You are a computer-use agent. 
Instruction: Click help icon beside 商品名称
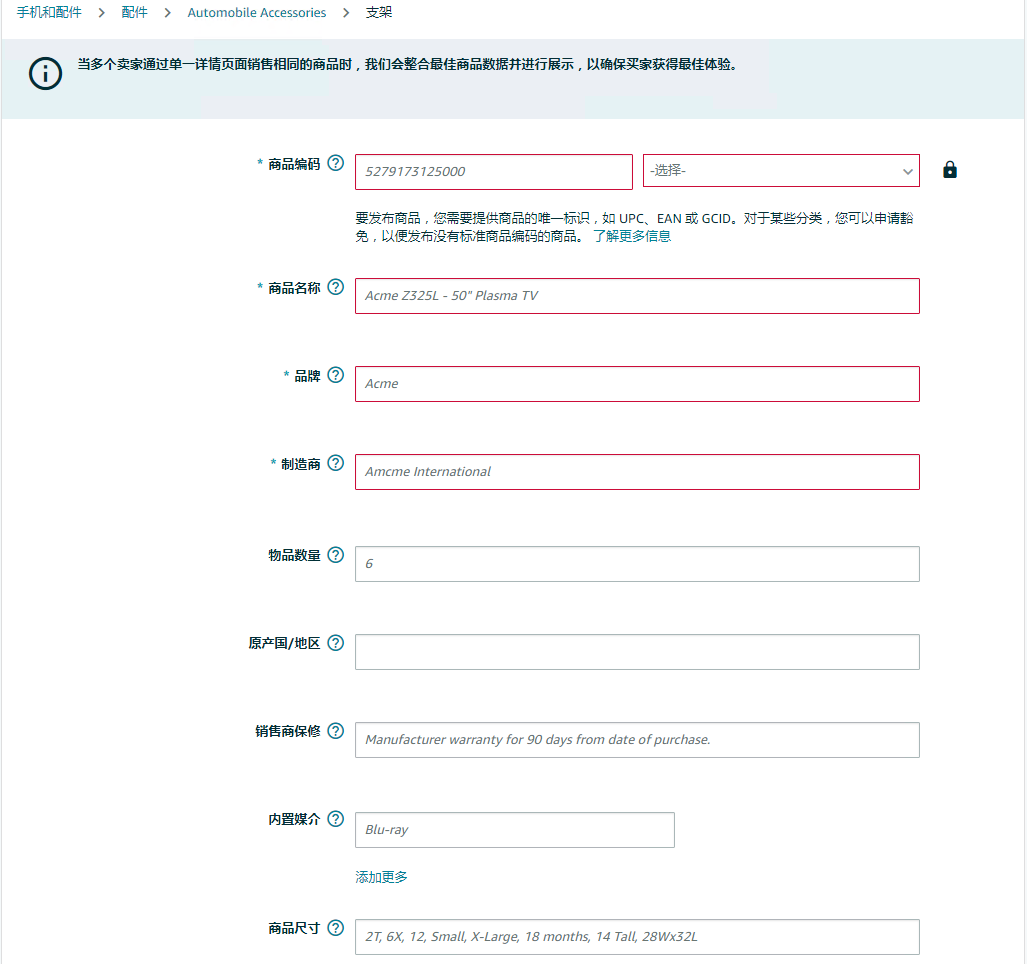pyautogui.click(x=335, y=287)
